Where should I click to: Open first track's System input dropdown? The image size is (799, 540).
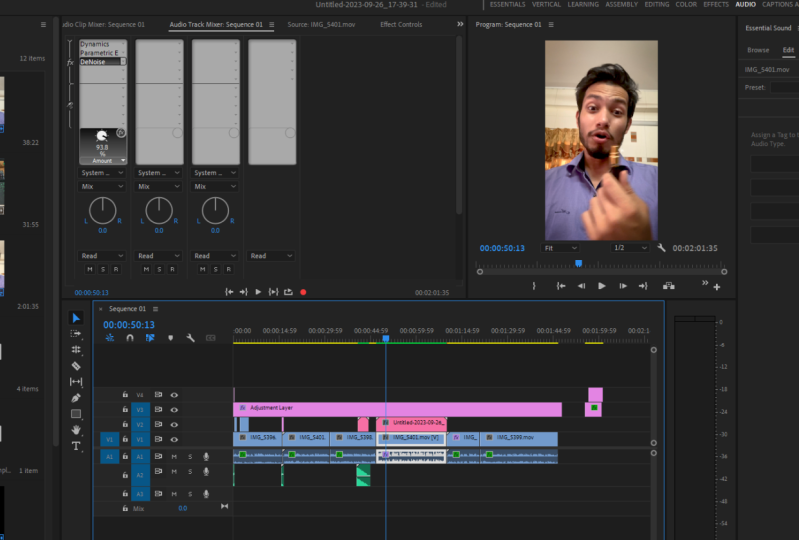(x=102, y=173)
